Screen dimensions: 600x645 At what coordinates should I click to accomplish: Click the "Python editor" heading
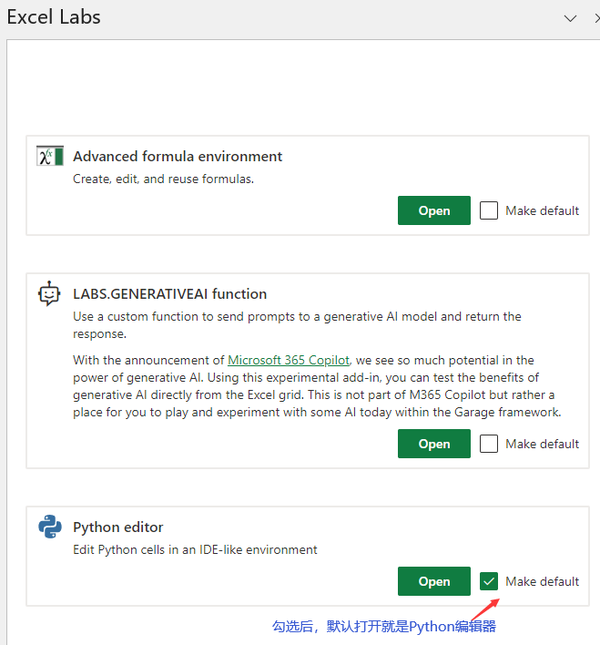point(118,527)
